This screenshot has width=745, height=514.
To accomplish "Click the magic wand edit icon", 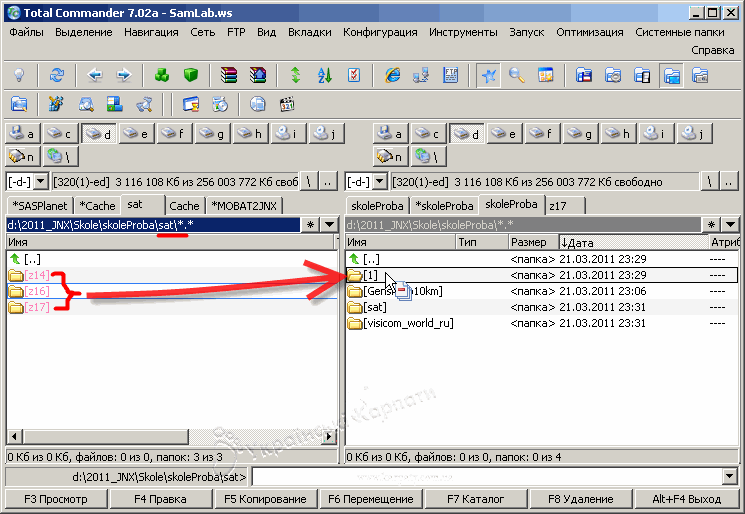I will [57, 104].
